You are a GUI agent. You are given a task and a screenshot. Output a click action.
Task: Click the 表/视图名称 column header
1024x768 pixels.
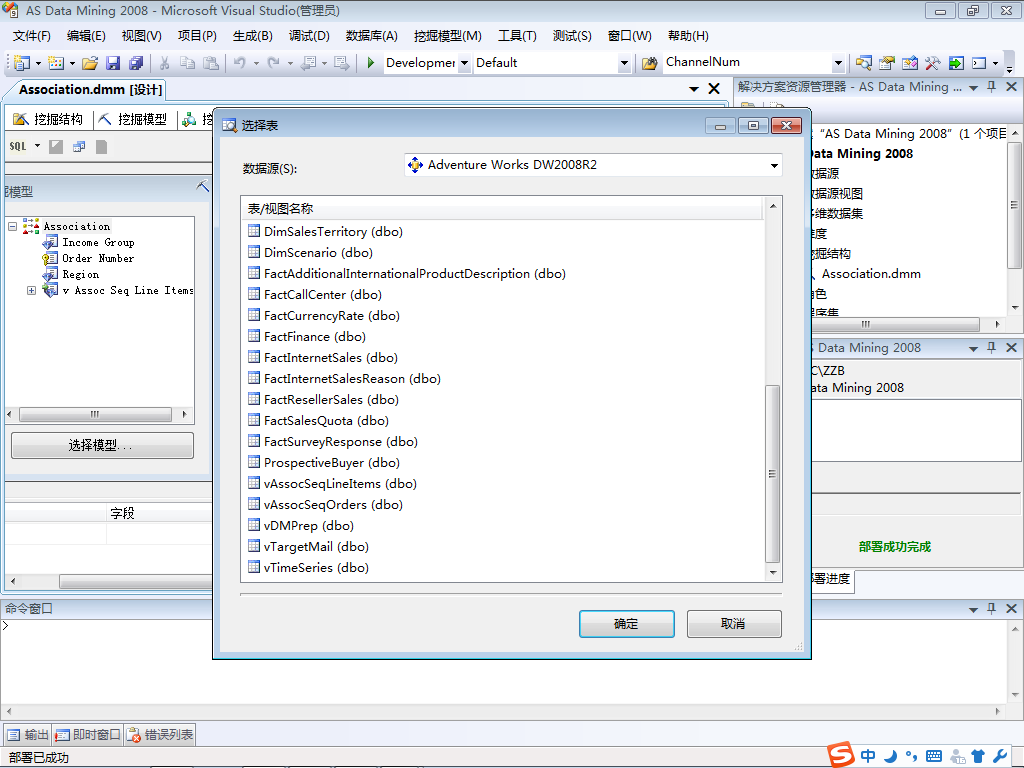(502, 209)
